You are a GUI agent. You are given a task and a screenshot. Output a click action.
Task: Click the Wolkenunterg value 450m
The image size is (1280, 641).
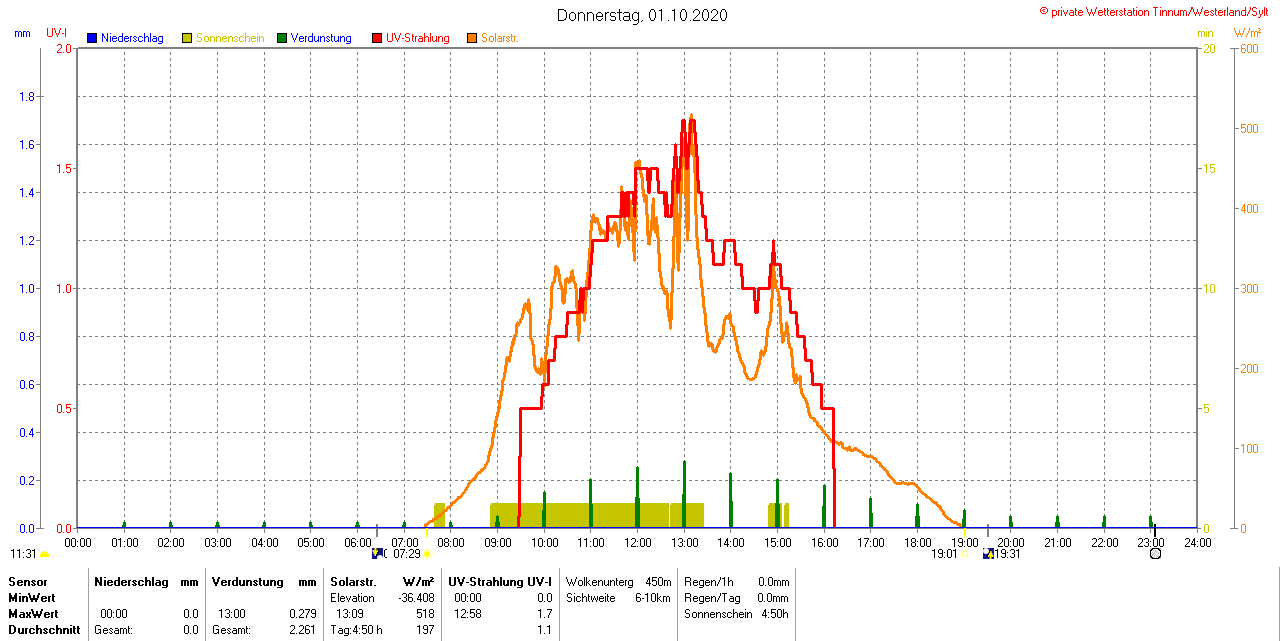coord(658,582)
